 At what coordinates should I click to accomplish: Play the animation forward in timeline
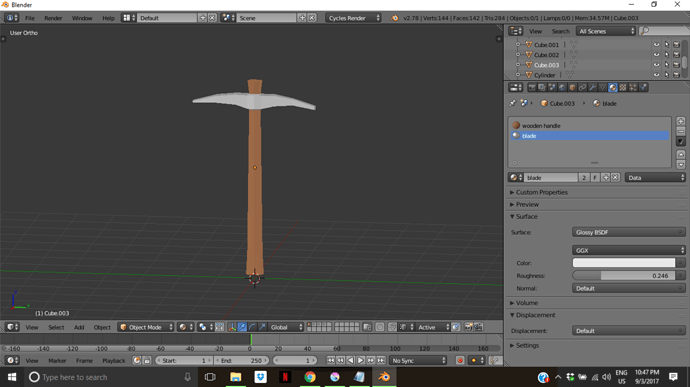tap(360, 360)
